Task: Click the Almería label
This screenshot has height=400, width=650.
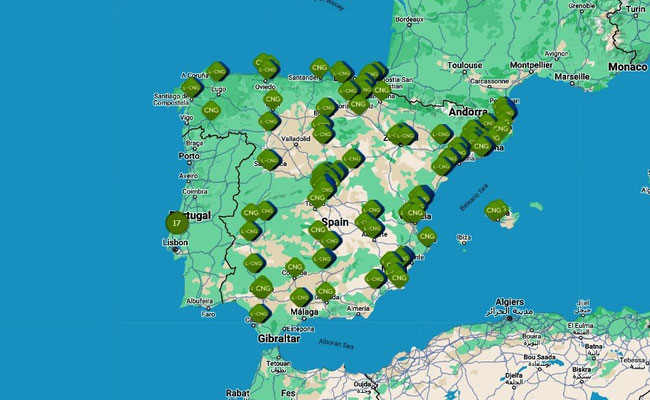Action: coord(358,308)
